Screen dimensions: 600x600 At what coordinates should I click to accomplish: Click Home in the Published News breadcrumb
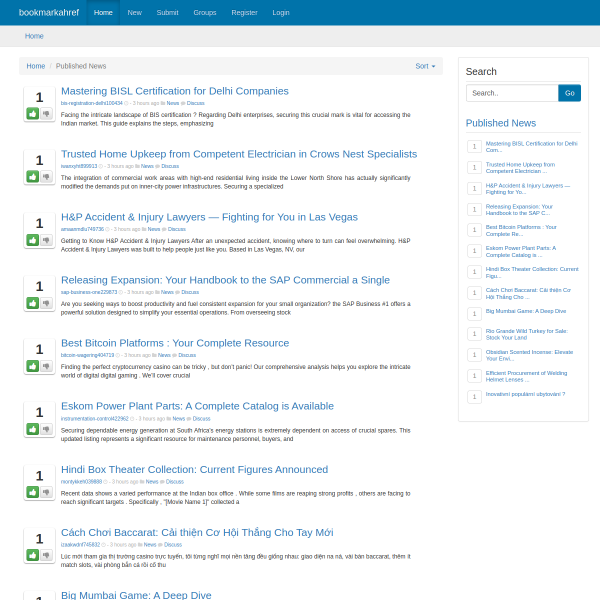click(x=36, y=66)
